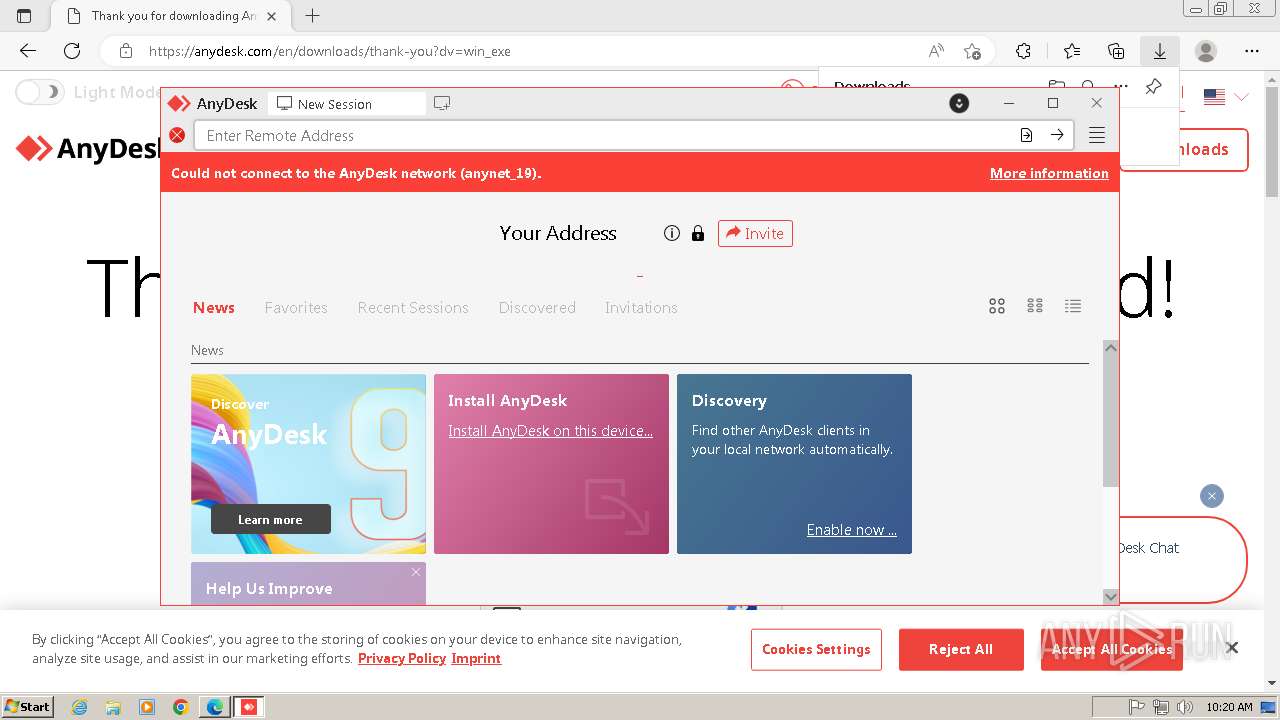
Task: Select the Invitations tab
Action: click(x=641, y=307)
